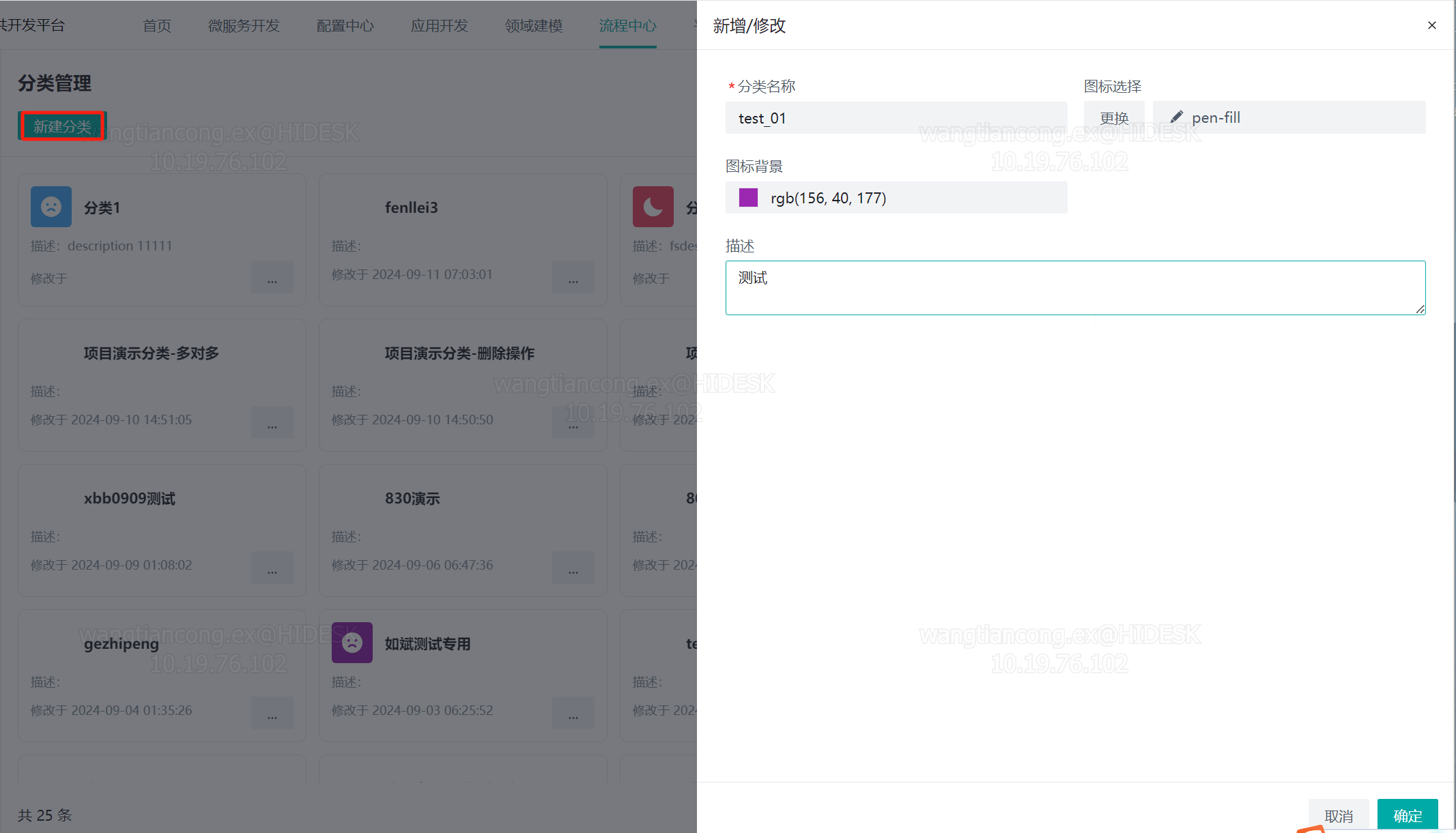
Task: Click the fenllei3 card title
Action: pos(412,207)
